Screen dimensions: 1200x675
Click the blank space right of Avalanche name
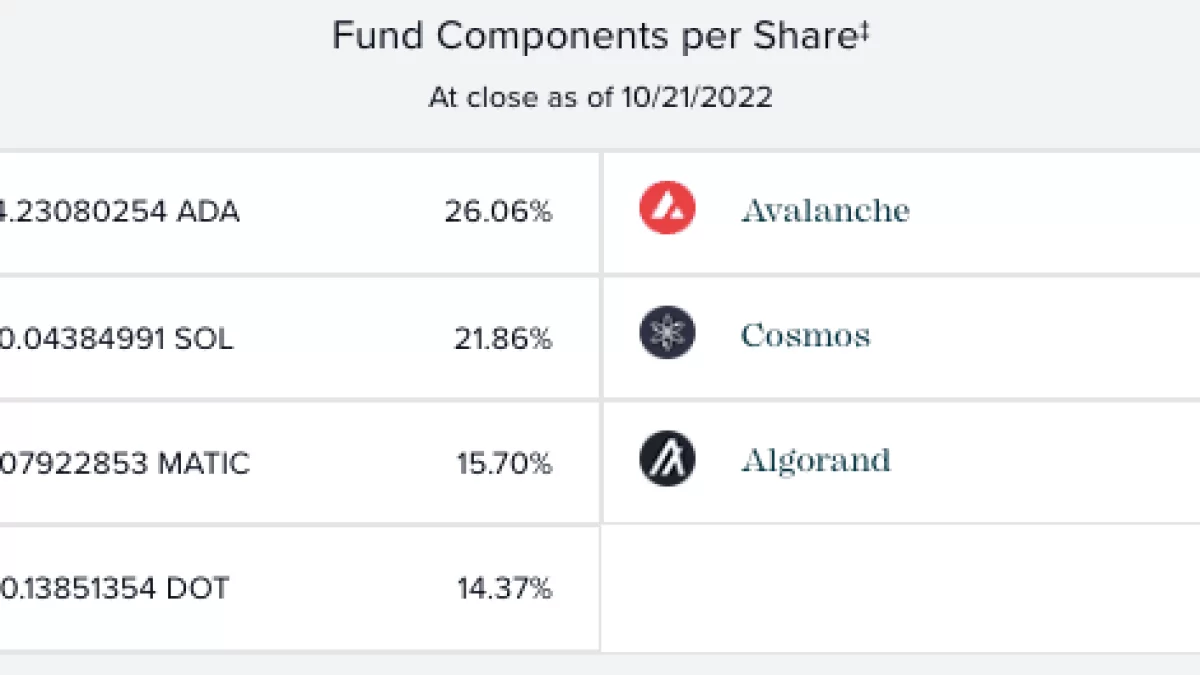click(x=1050, y=211)
